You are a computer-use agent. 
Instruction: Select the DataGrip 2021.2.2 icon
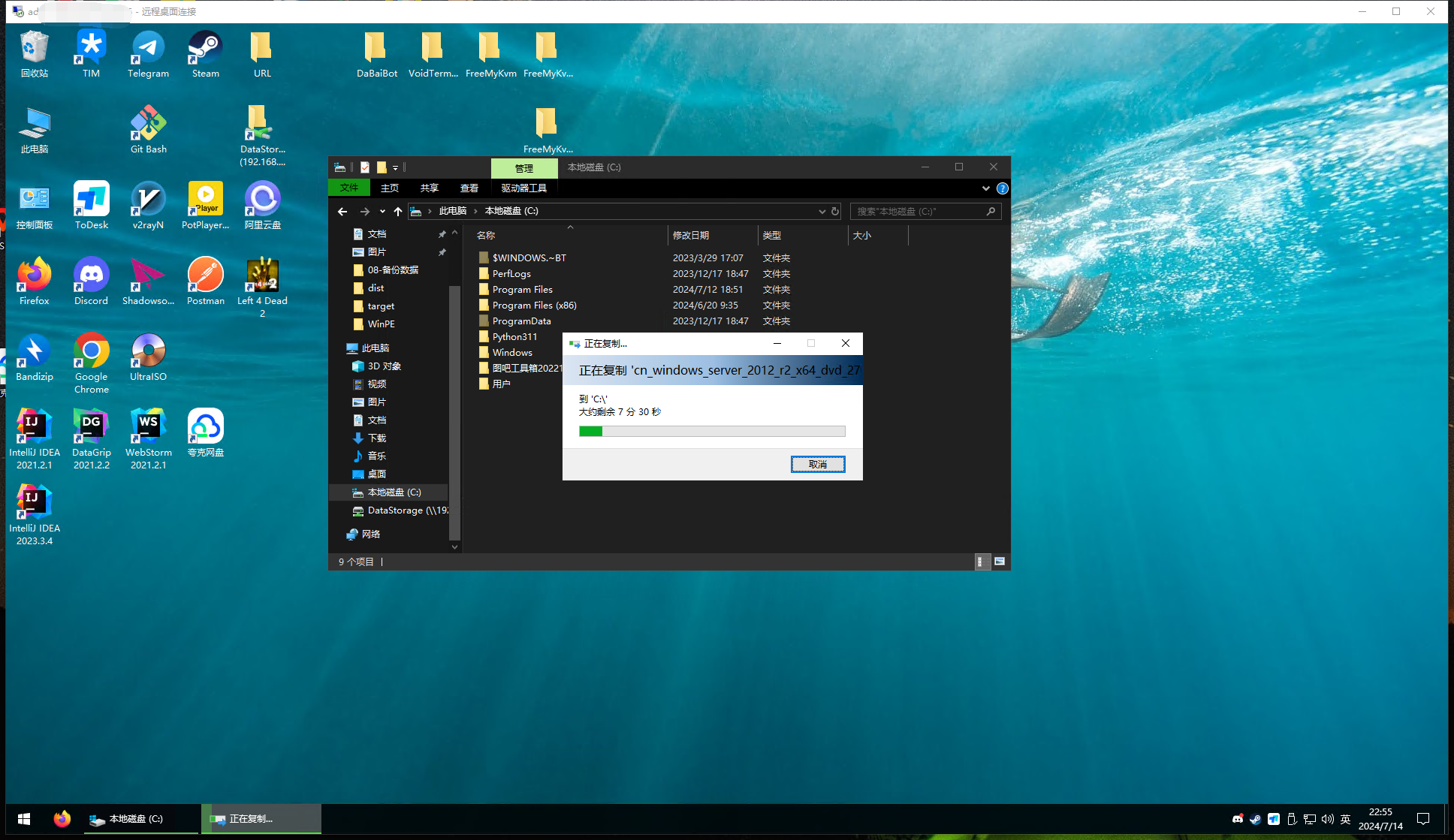[x=91, y=439]
